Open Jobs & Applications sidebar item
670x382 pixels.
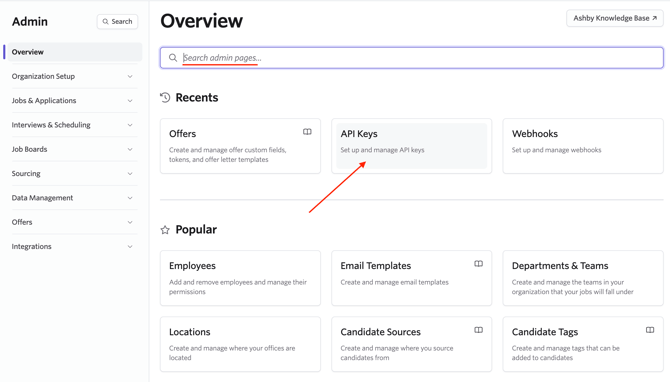pyautogui.click(x=74, y=101)
